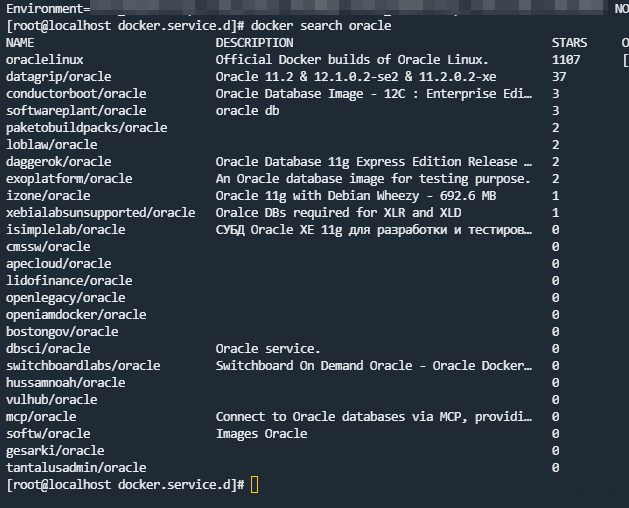Click the switchboardlabs/oracle image name
This screenshot has width=629, height=508.
(x=83, y=365)
